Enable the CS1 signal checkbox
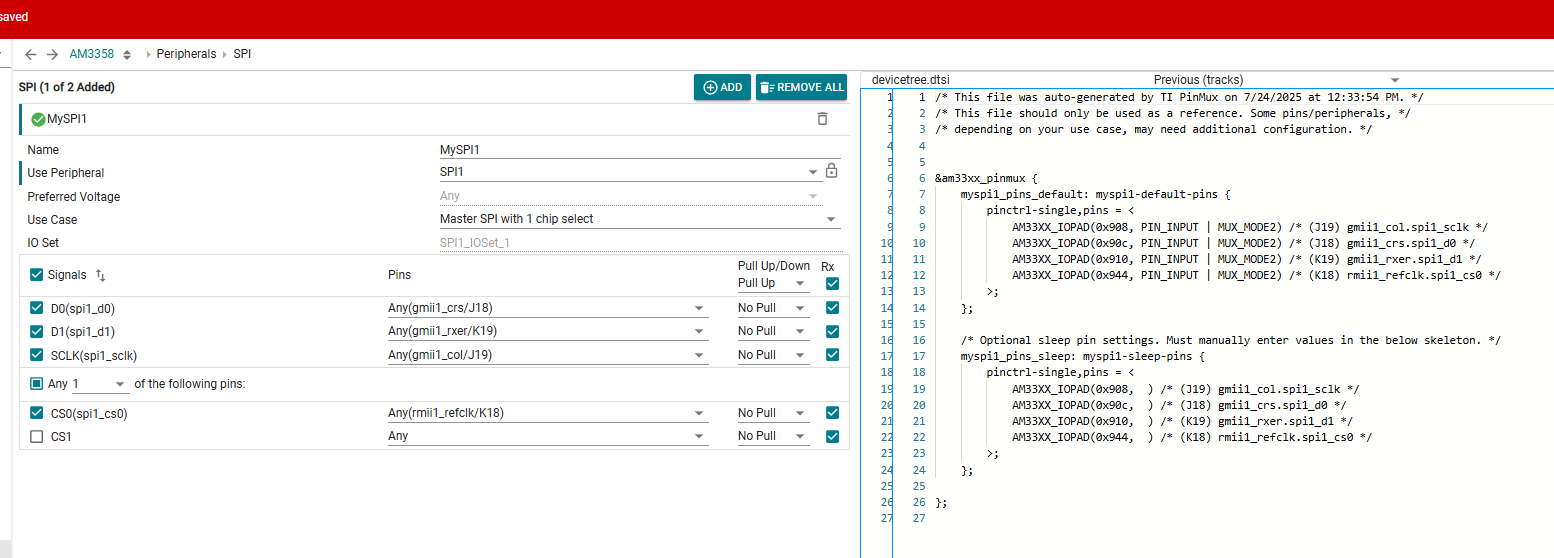This screenshot has width=1554, height=558. (37, 436)
